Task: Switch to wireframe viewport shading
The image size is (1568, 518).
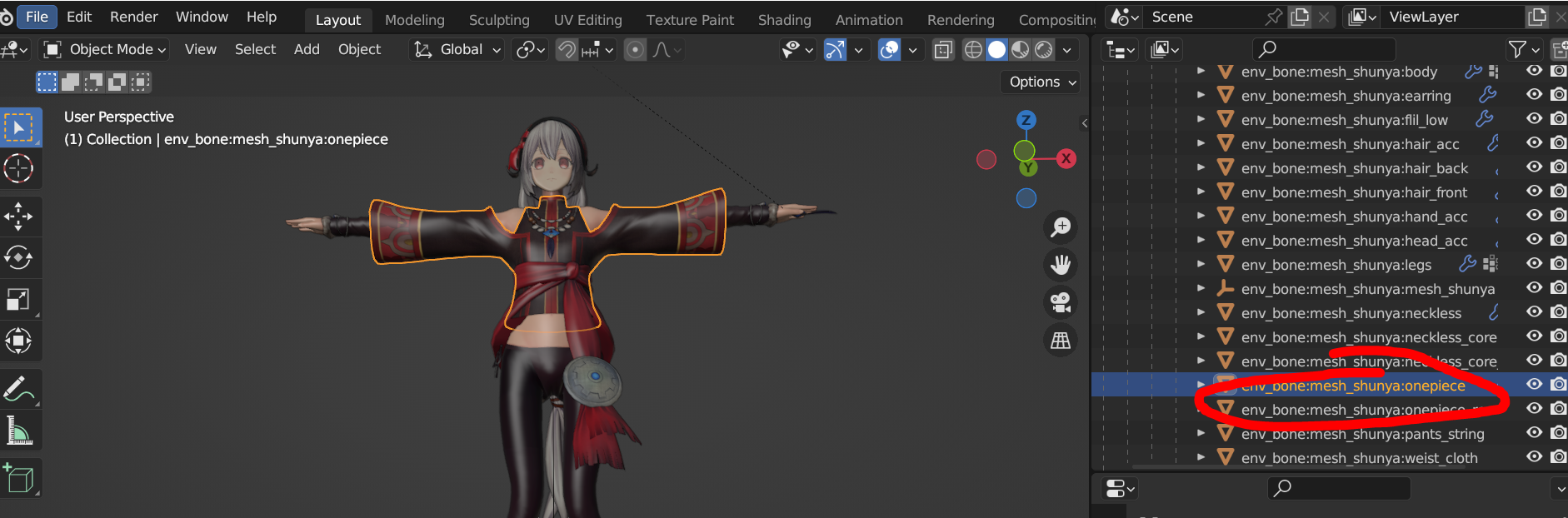Action: pos(972,50)
